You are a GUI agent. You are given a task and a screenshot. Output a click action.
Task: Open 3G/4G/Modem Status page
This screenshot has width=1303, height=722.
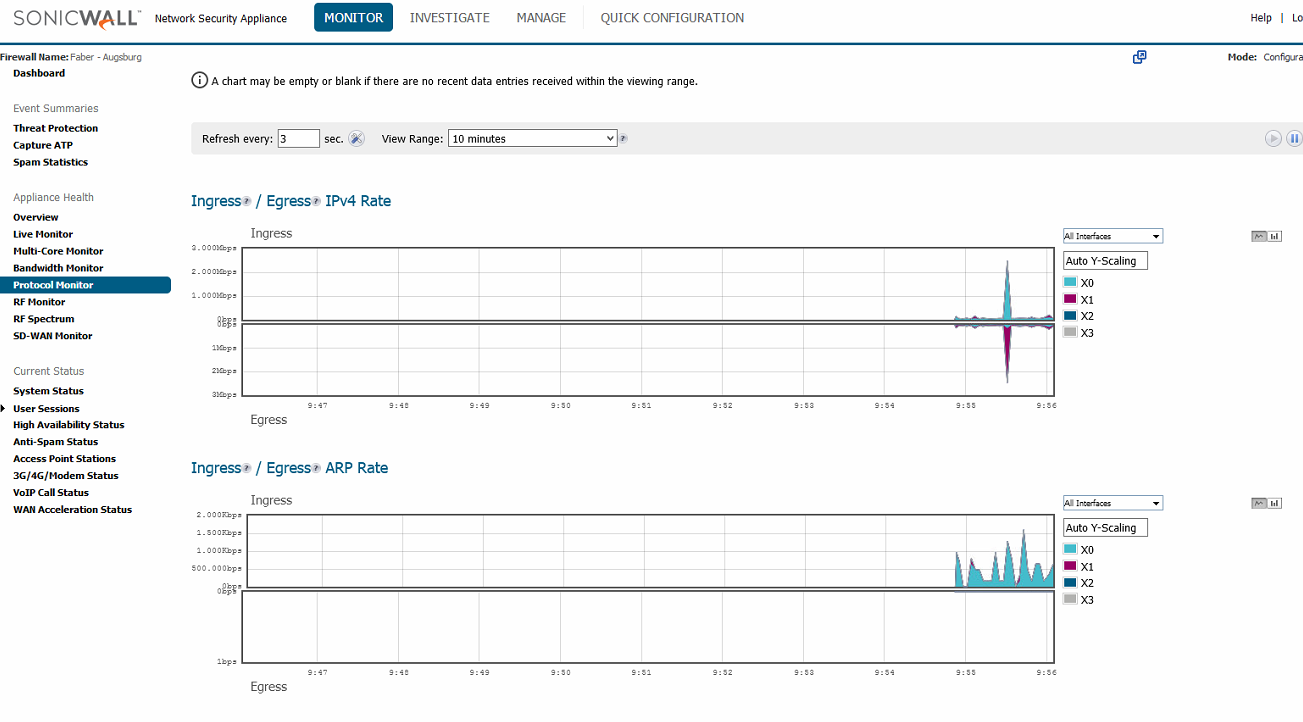pos(66,476)
